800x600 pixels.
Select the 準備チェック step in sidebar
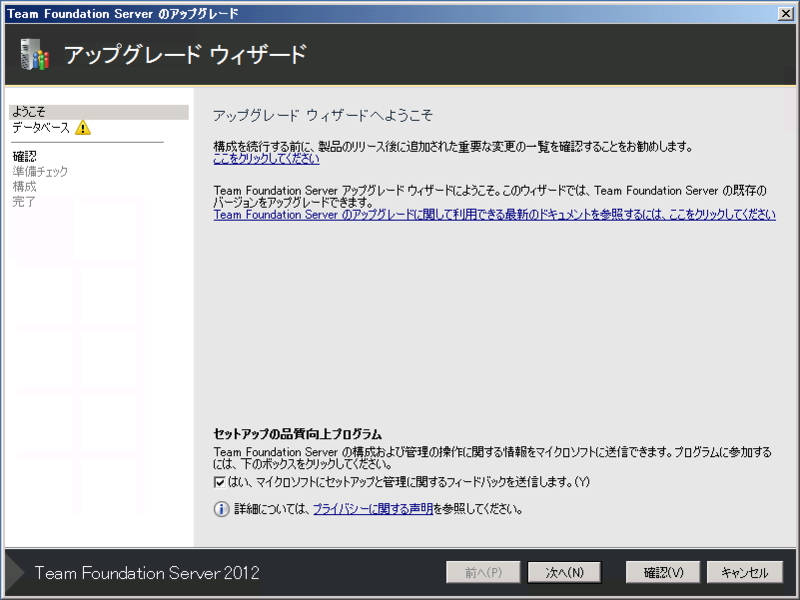pos(40,171)
